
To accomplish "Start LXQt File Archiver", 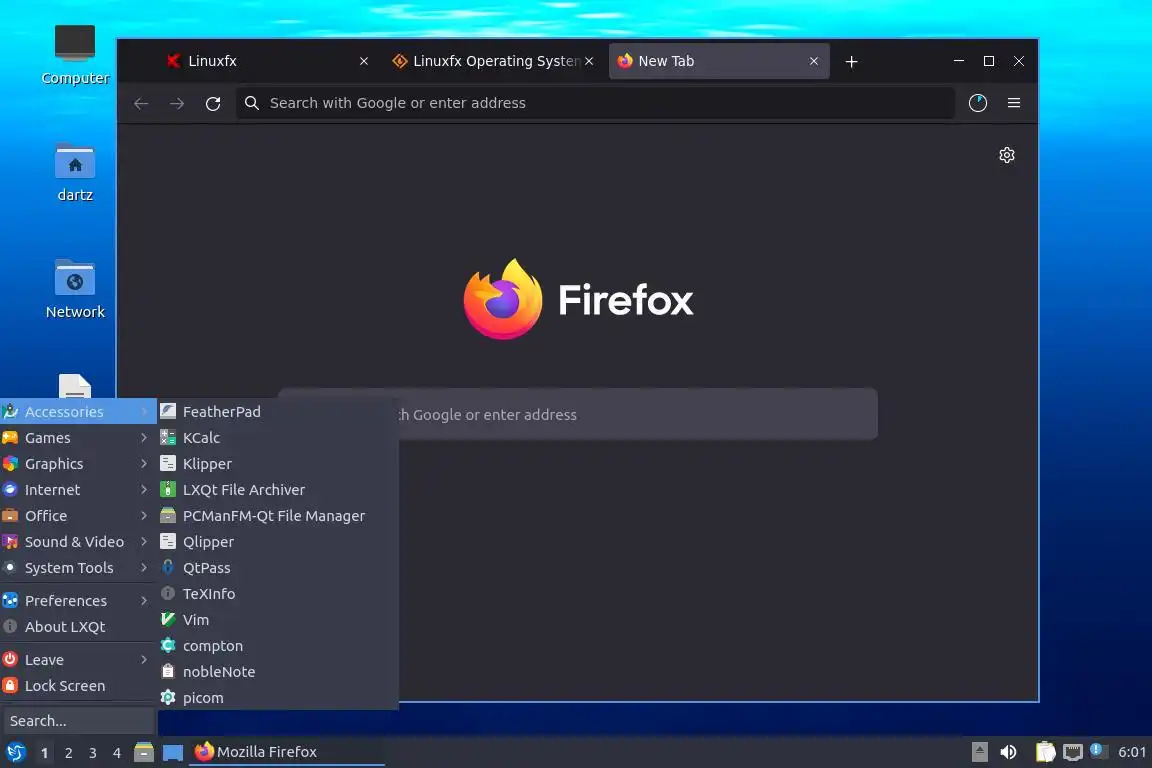I will click(x=278, y=489).
